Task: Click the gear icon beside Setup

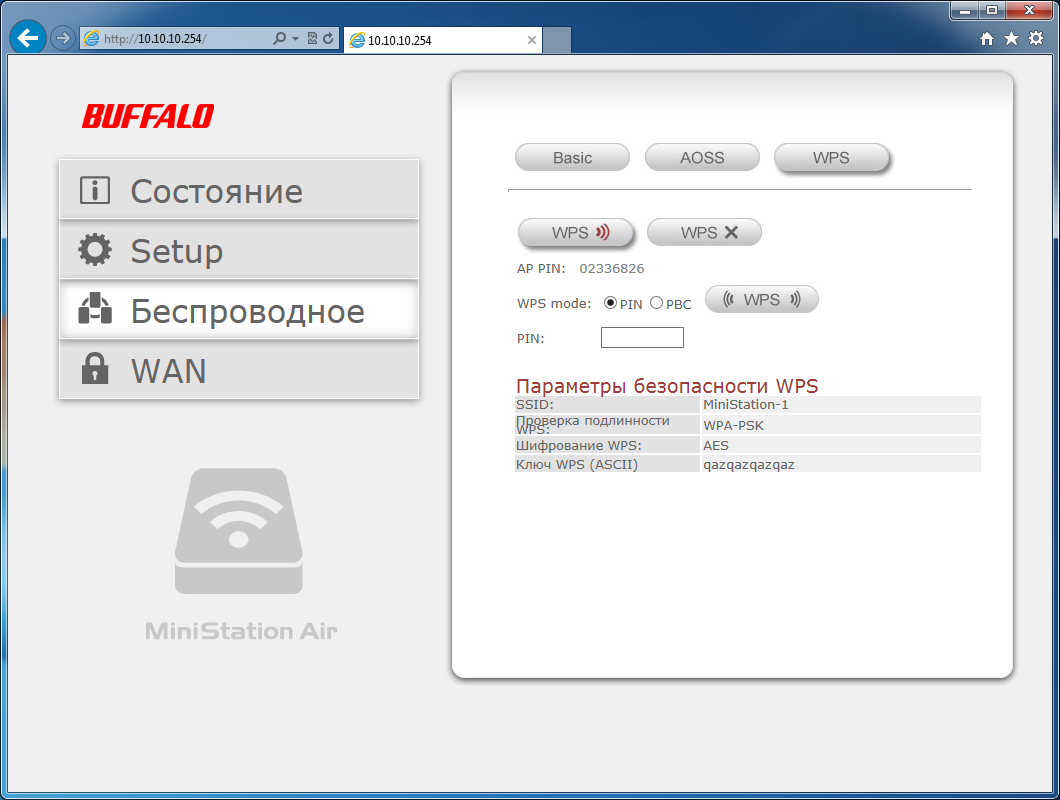Action: point(95,250)
